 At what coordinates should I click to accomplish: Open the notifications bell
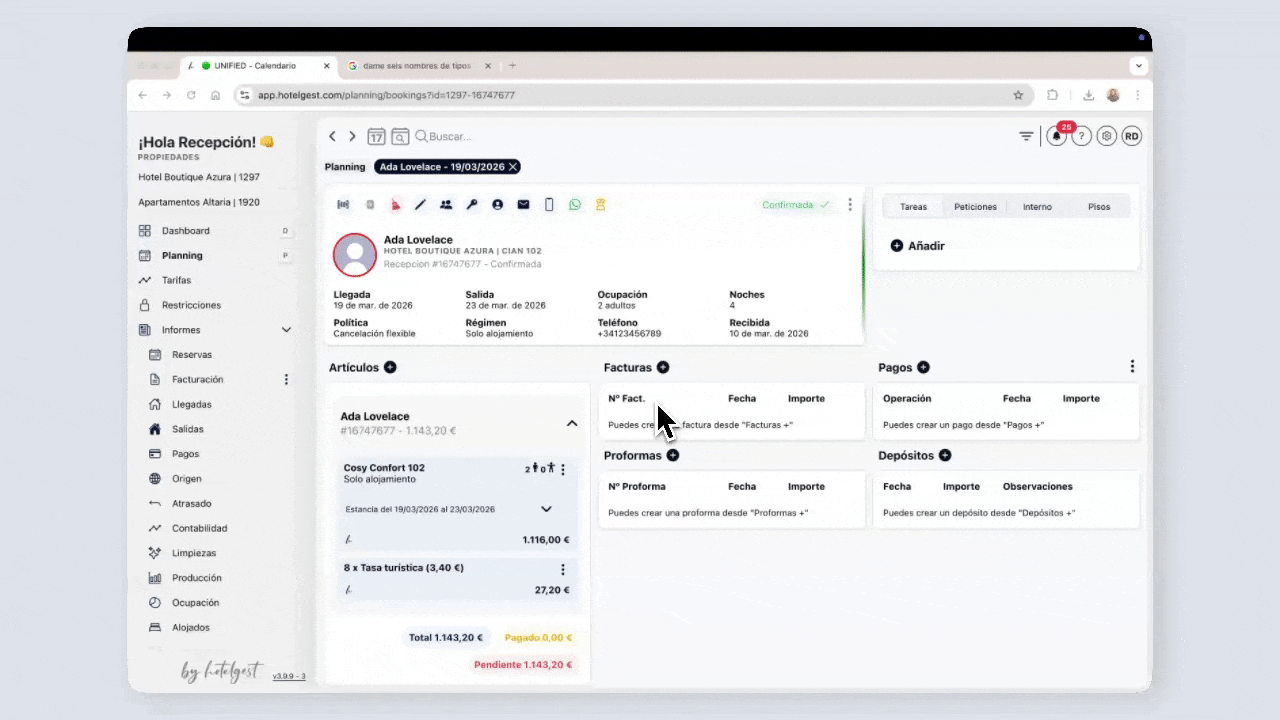click(x=1056, y=137)
